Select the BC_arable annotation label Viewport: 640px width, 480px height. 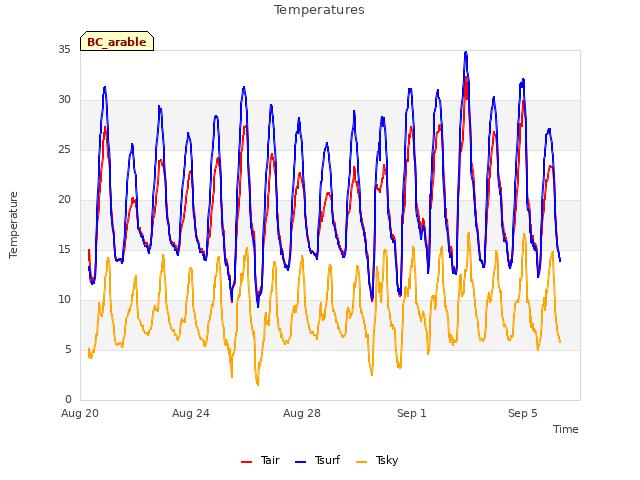(x=117, y=42)
